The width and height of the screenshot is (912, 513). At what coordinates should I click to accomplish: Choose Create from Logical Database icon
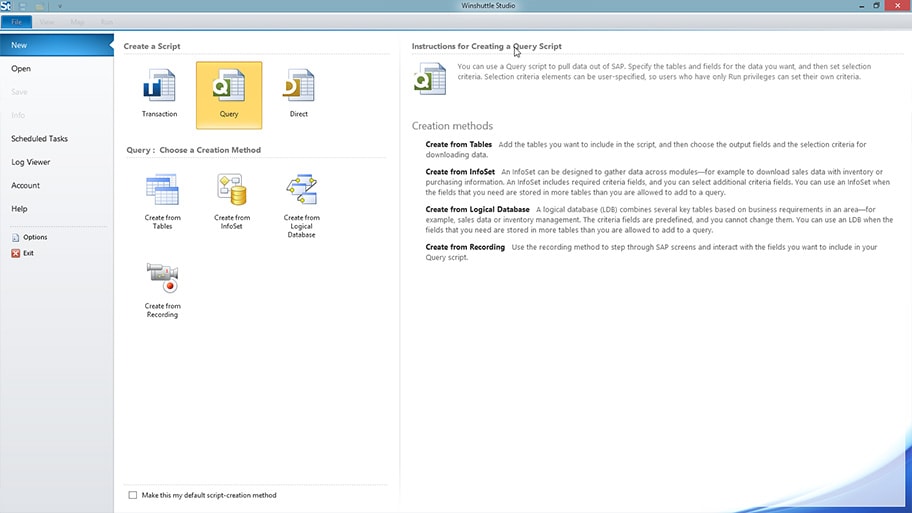(x=301, y=189)
